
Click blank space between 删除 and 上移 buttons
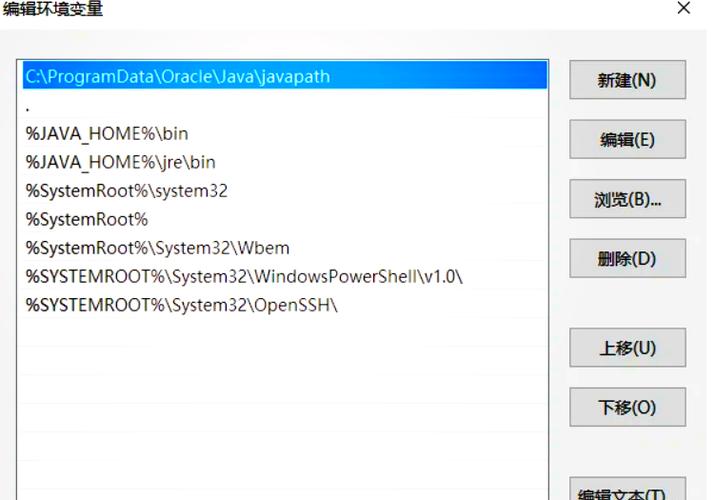pyautogui.click(x=627, y=303)
